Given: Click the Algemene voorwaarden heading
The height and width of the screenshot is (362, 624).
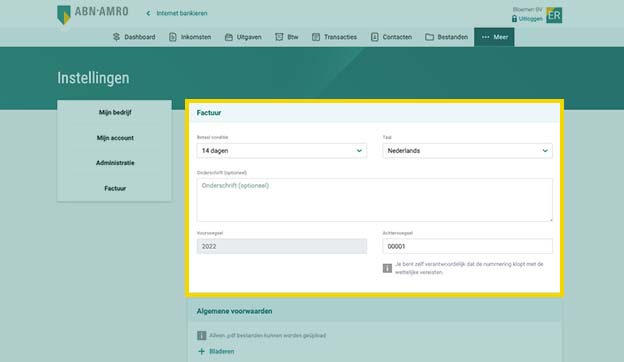Looking at the screenshot, I should pos(234,311).
